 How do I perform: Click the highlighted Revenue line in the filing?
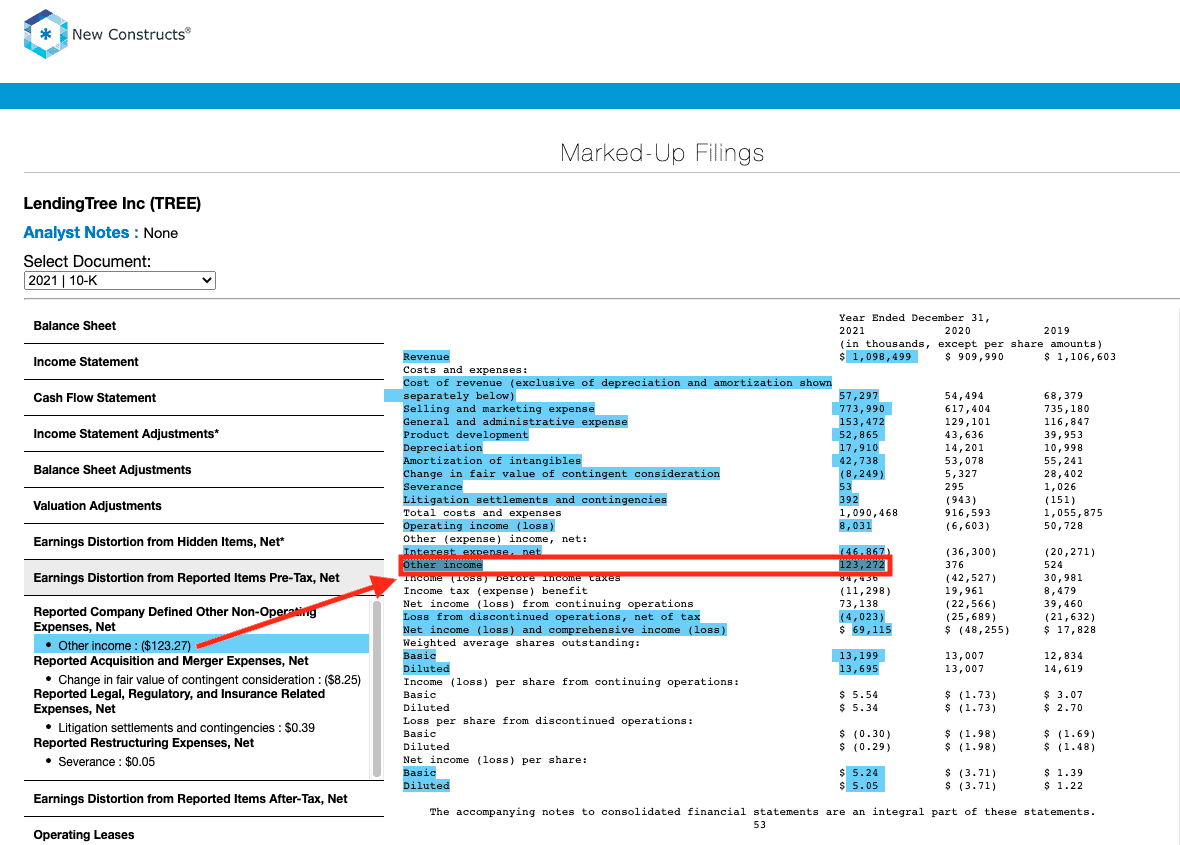pos(426,357)
